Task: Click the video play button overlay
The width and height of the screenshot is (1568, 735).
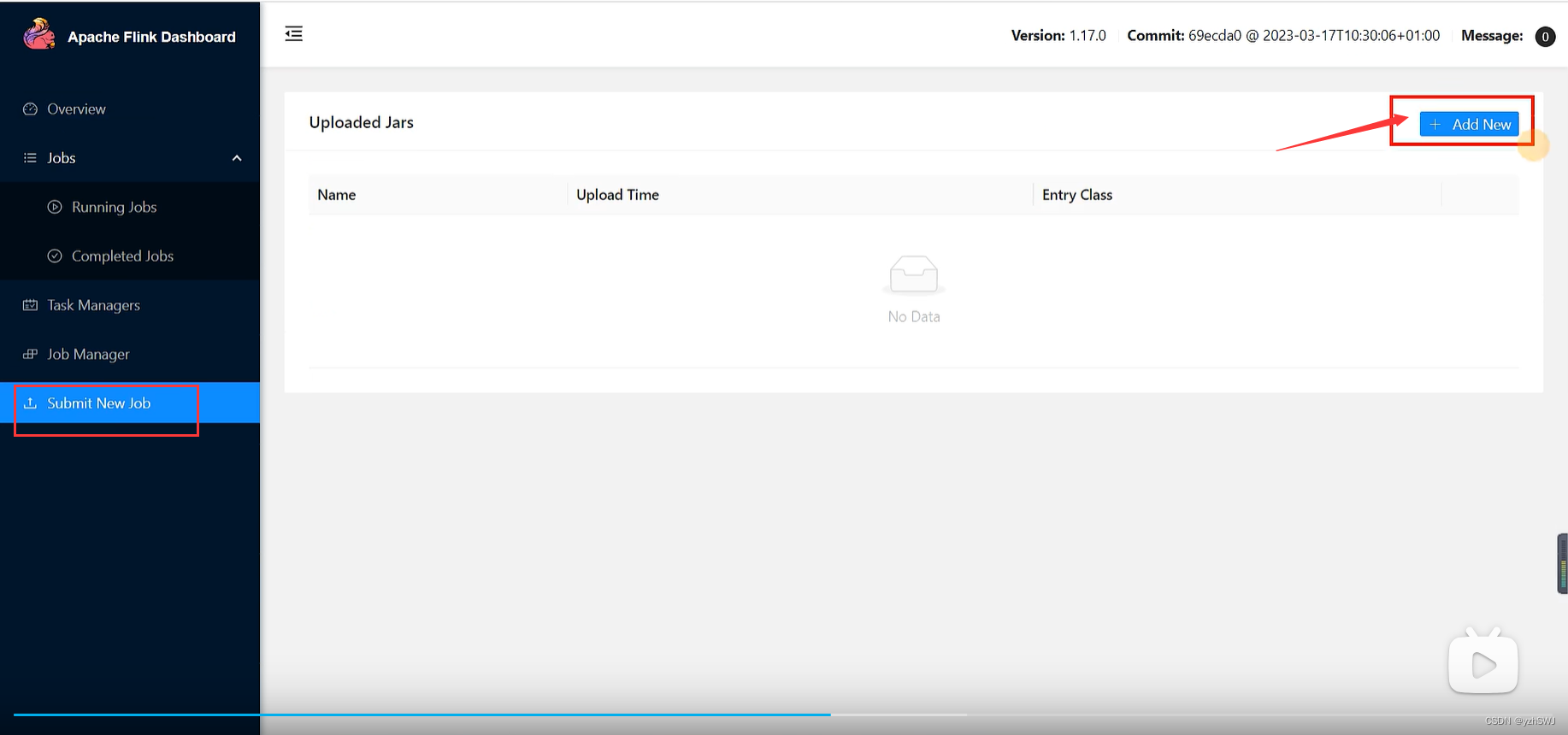Action: (x=1483, y=663)
